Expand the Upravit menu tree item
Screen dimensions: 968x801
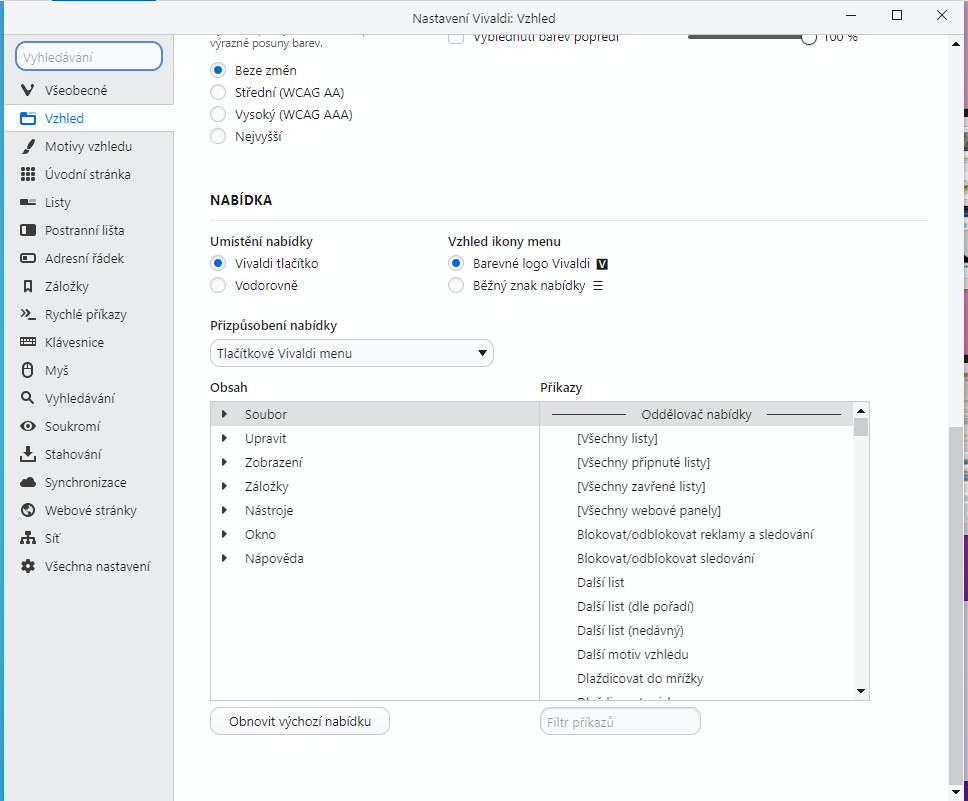(x=224, y=438)
